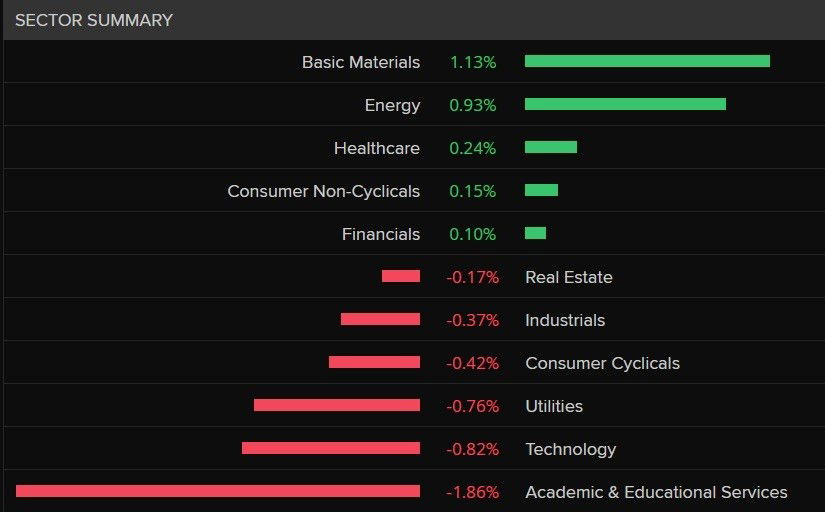Click the Industrials sector label
The image size is (825, 512).
[565, 320]
